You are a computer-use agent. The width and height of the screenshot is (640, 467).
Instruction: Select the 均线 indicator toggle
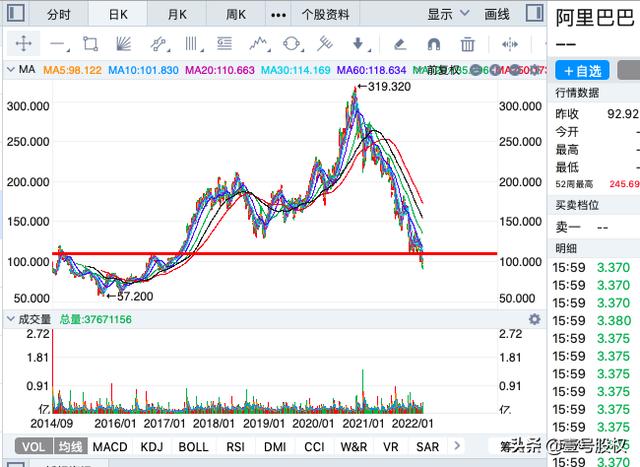click(x=70, y=447)
